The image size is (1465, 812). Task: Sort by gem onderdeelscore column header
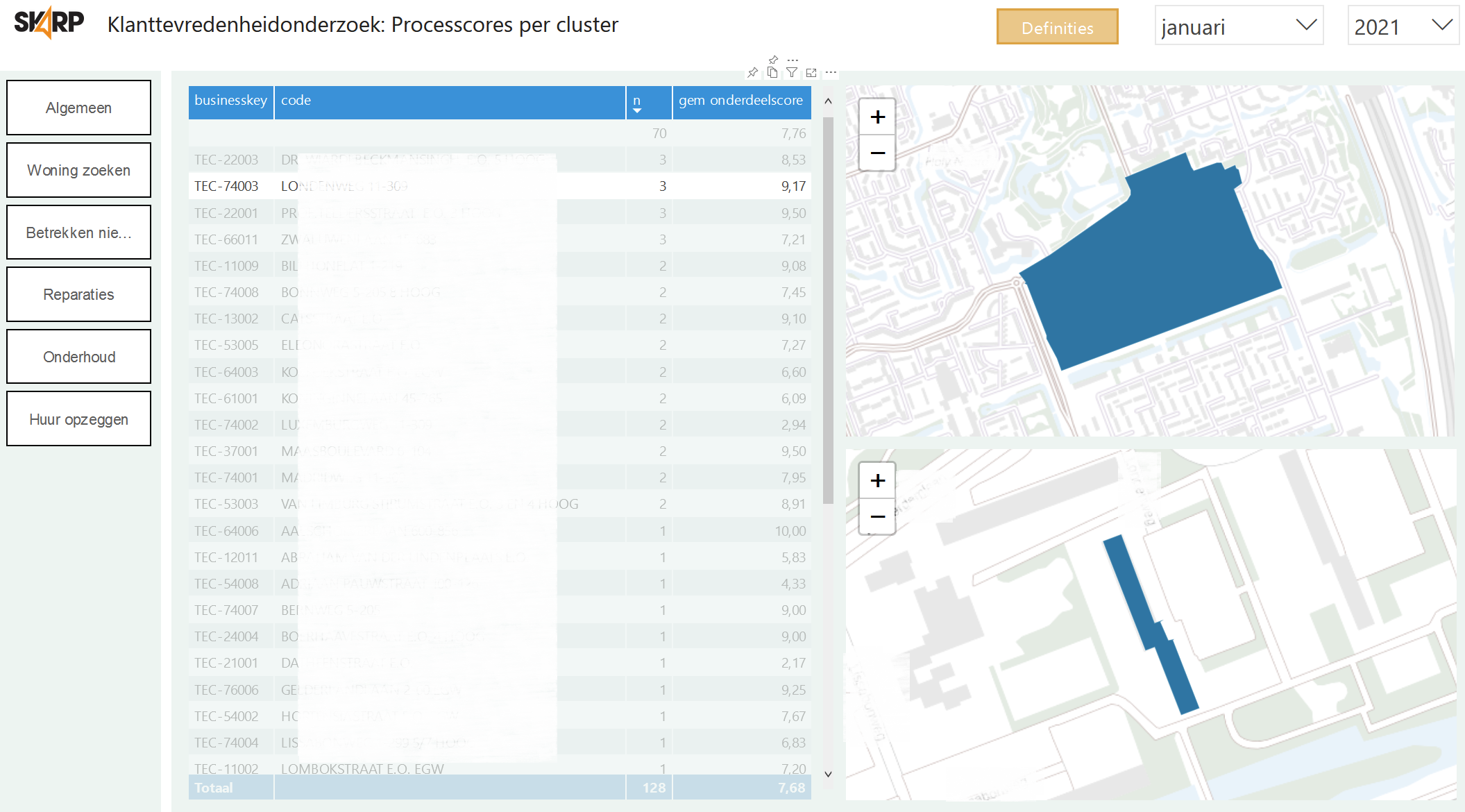[x=740, y=101]
